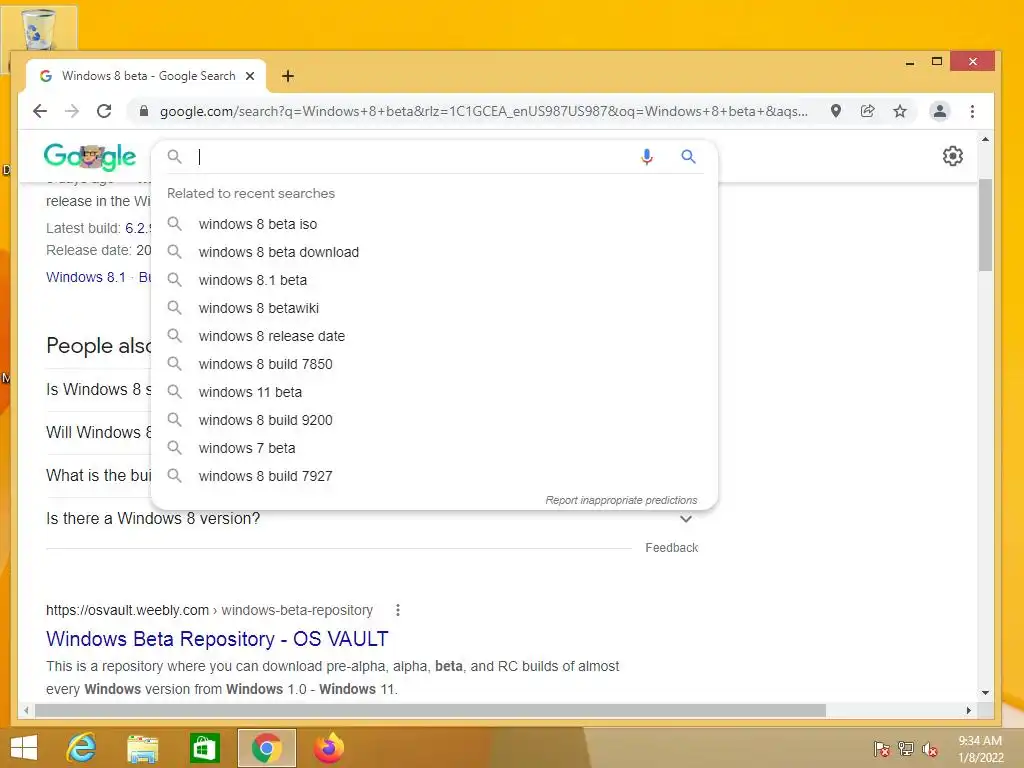
Task: Pick the windows 8 build 9200 suggestion
Action: coord(434,421)
